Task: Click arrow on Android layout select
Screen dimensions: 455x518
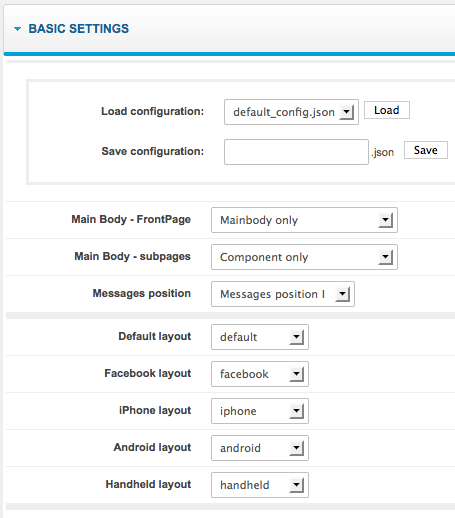Action: 296,448
